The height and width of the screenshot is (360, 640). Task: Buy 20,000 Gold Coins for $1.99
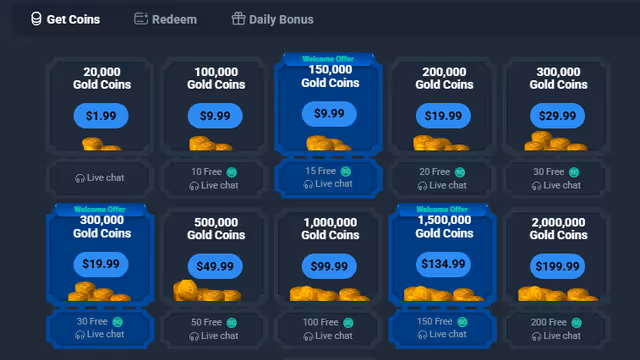click(101, 116)
